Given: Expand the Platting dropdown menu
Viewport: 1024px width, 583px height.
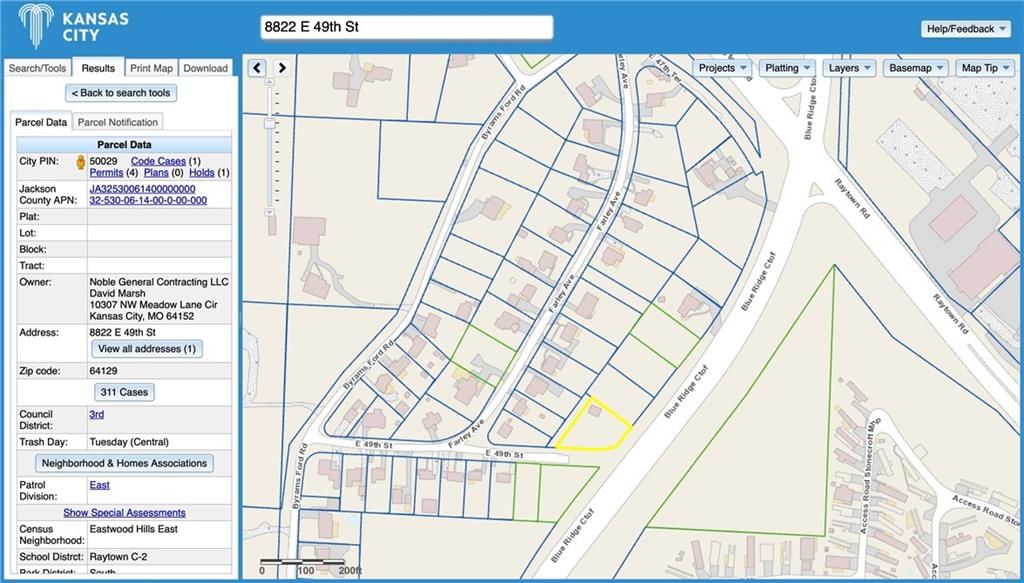Looking at the screenshot, I should coord(787,68).
